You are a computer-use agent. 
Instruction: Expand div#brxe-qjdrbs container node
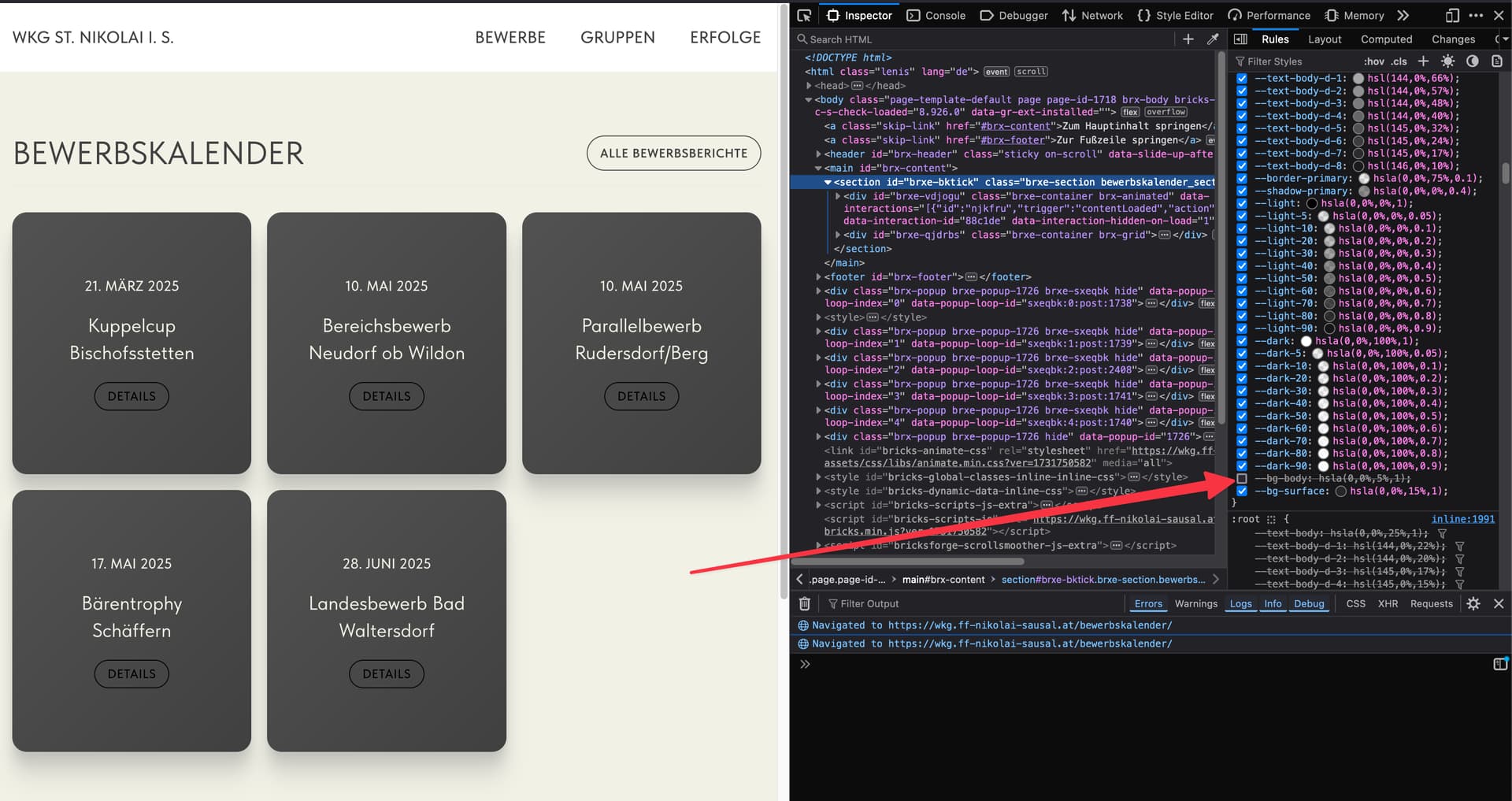tap(837, 235)
